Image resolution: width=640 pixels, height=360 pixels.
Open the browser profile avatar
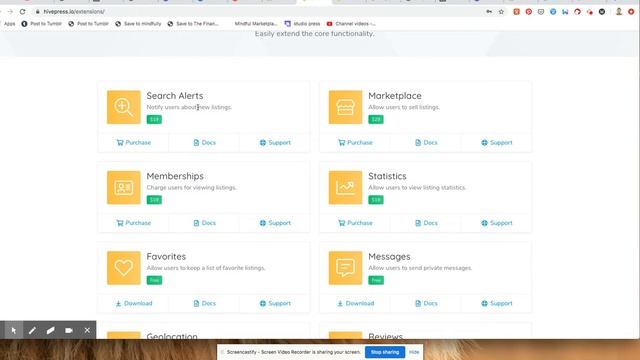click(619, 12)
